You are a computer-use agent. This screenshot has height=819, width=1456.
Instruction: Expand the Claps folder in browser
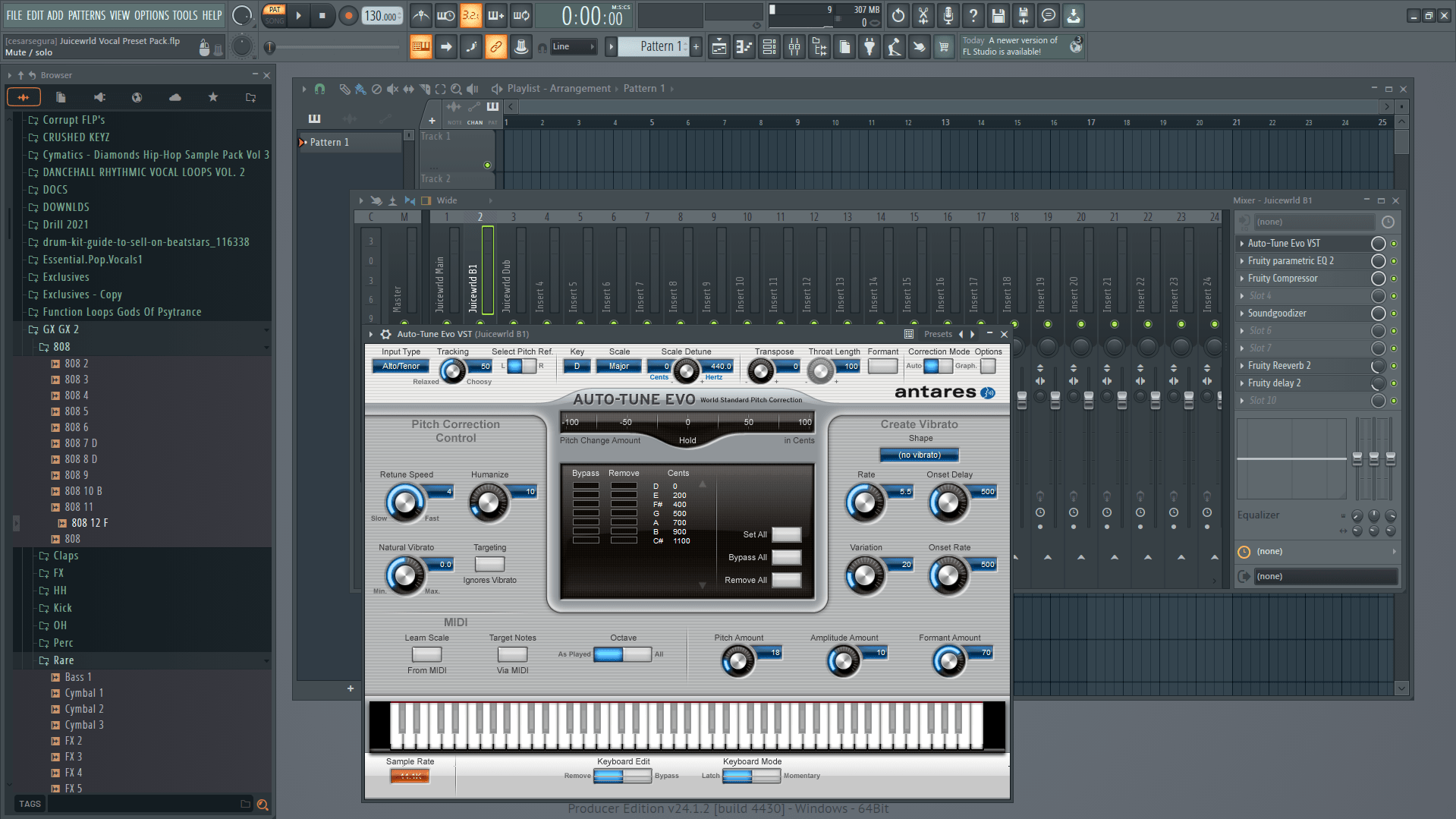point(65,556)
